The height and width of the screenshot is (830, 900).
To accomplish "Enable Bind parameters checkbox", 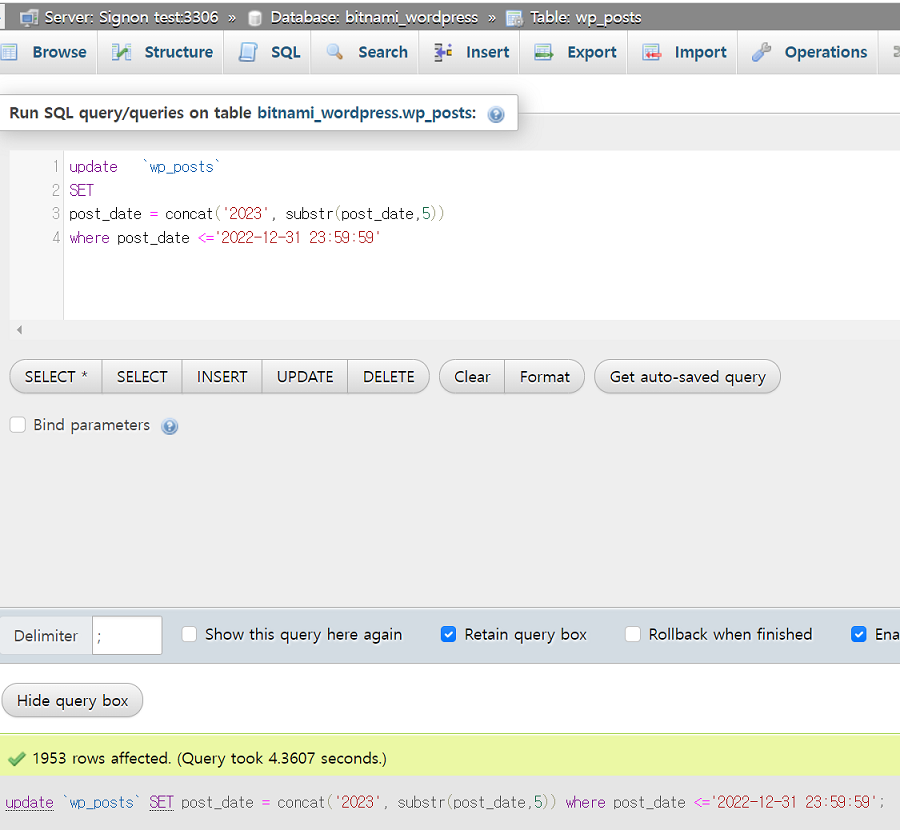I will tap(18, 425).
